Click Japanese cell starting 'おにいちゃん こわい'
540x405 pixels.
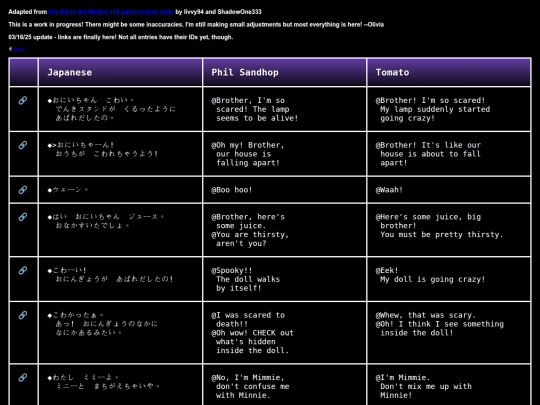pyautogui.click(x=121, y=109)
